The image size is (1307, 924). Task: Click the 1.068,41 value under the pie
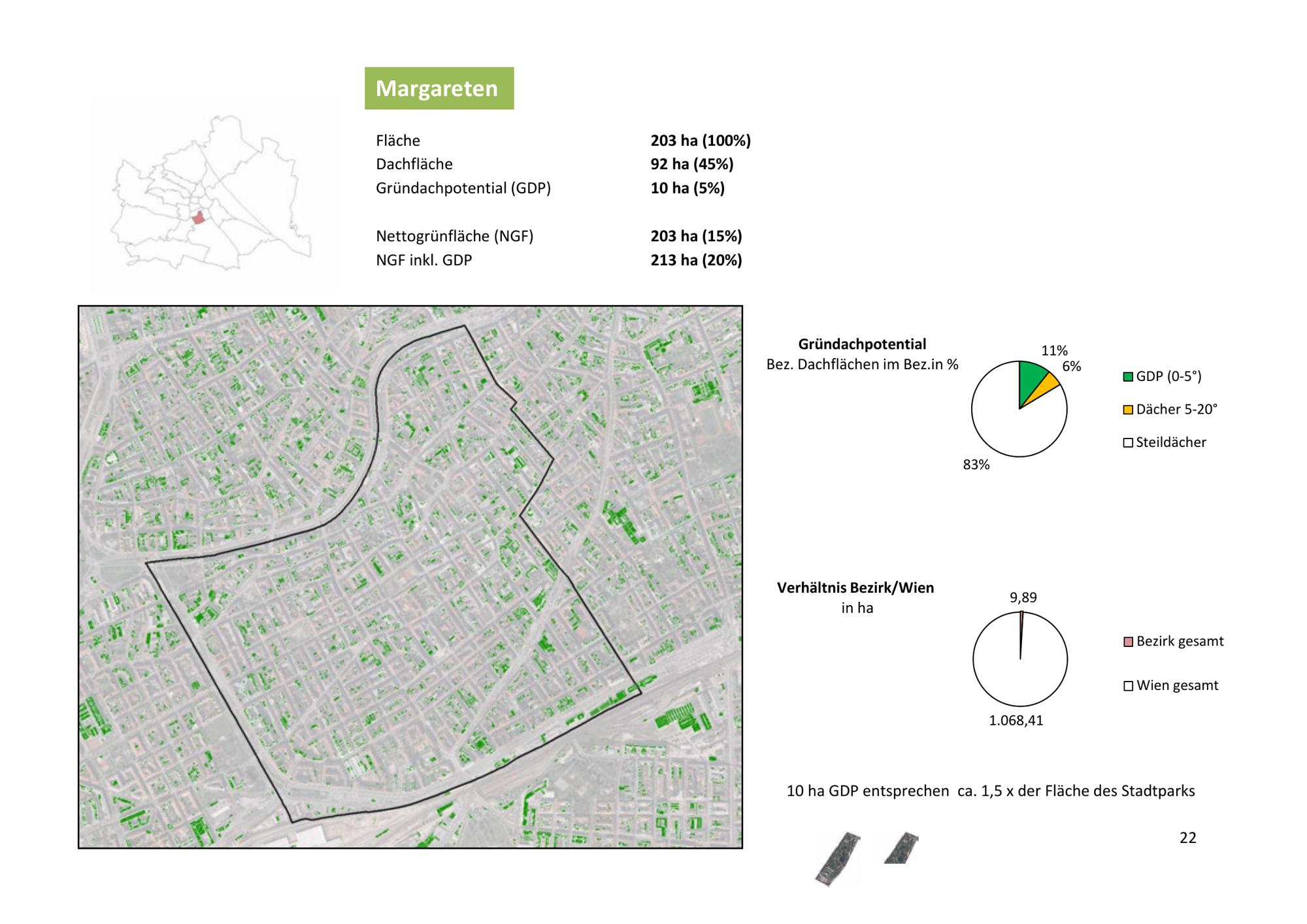1016,721
